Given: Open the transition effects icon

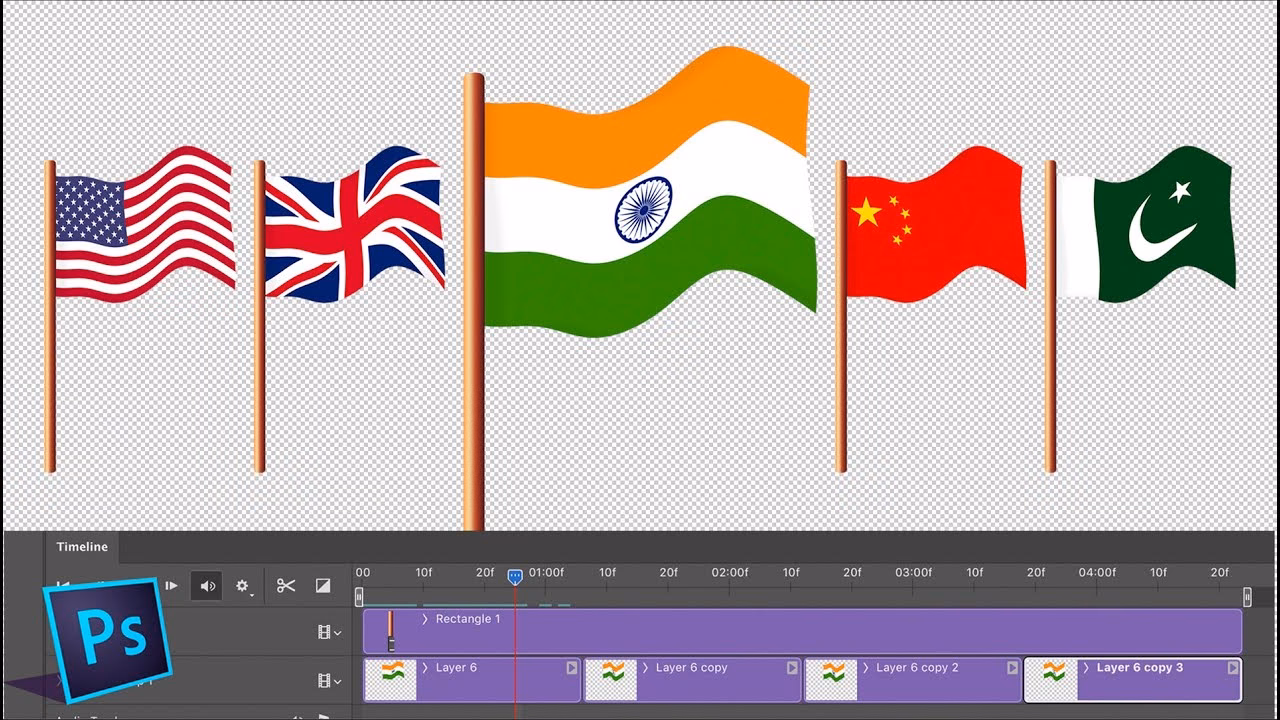Looking at the screenshot, I should 323,586.
